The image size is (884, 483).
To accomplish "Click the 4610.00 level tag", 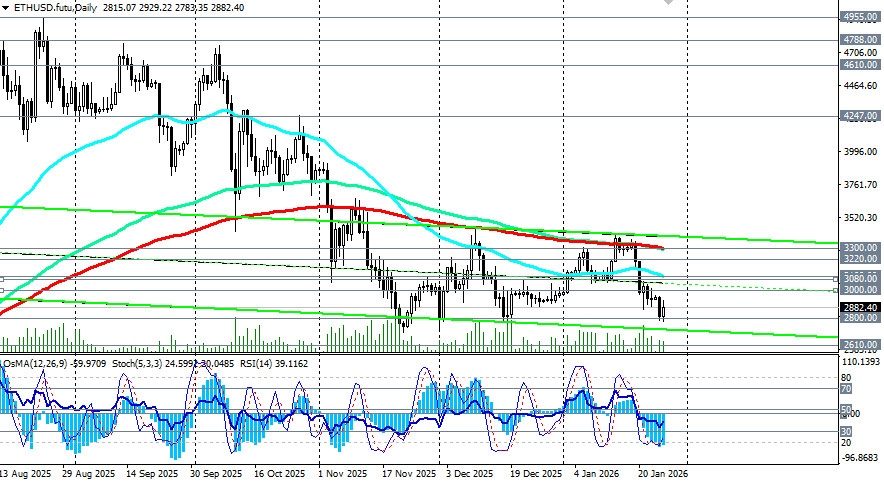I will [x=859, y=65].
